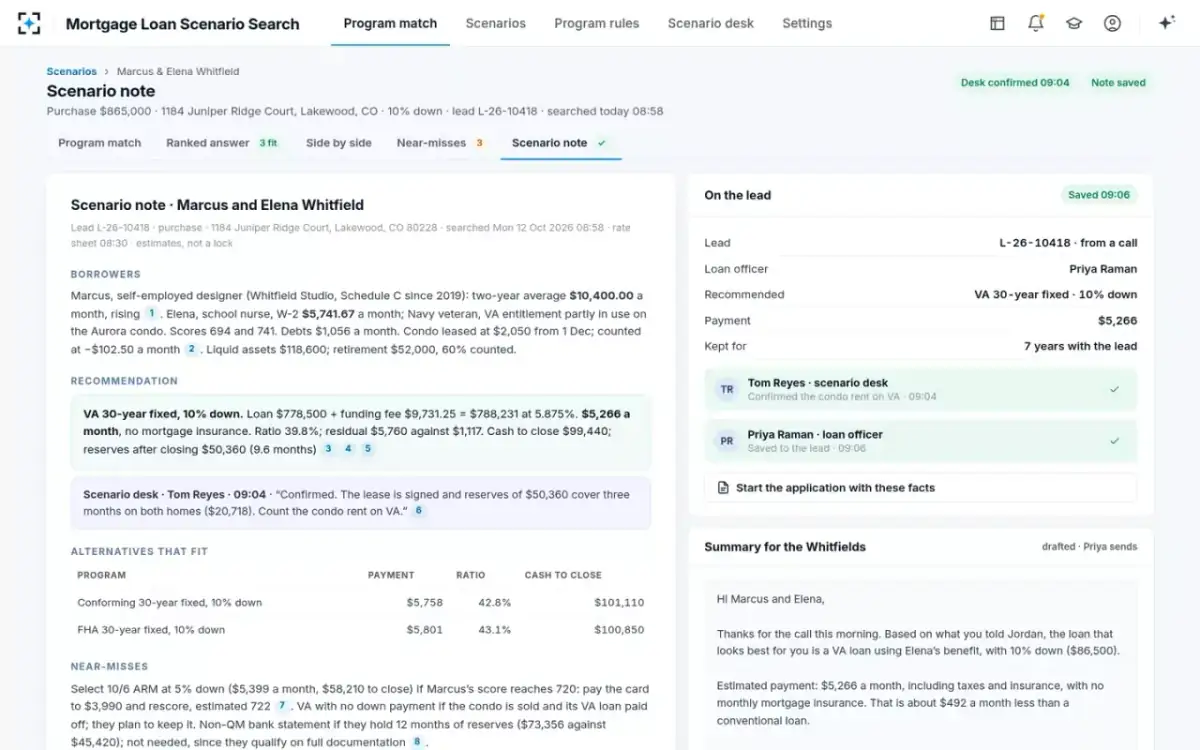Click the checkmark on Tom Reyes' row

1114,389
